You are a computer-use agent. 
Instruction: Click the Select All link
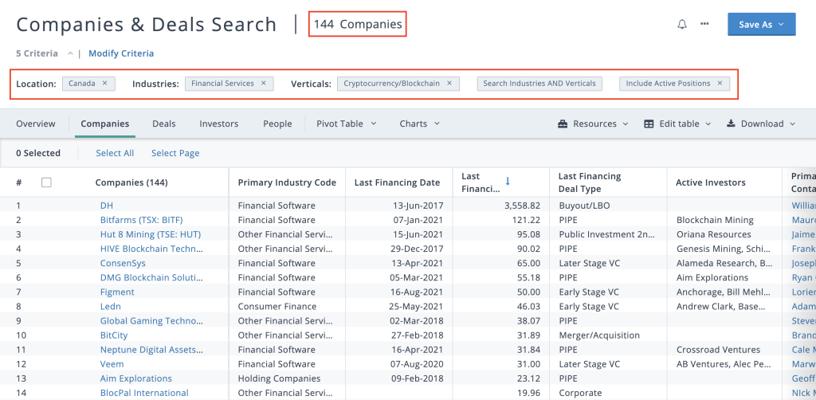[114, 153]
